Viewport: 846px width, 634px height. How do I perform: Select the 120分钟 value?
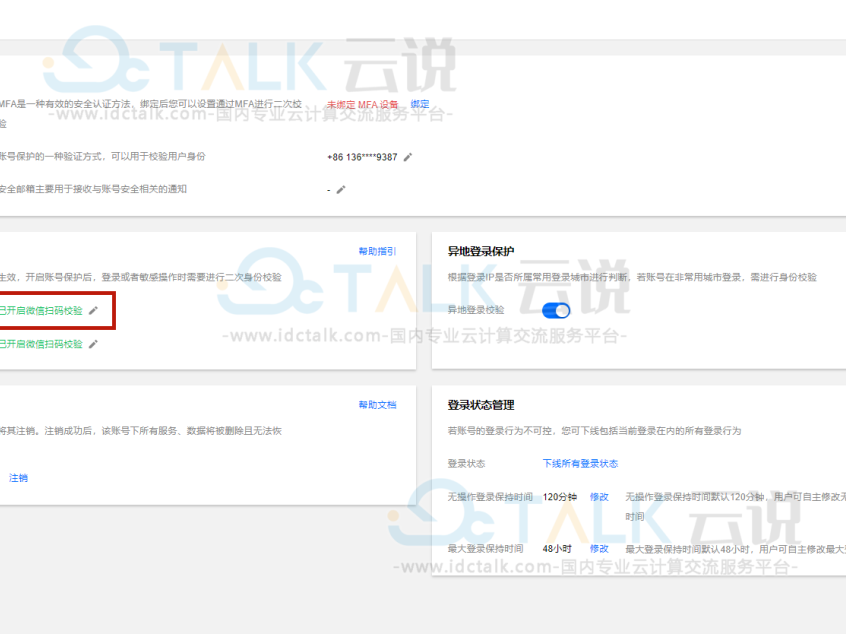tap(560, 497)
